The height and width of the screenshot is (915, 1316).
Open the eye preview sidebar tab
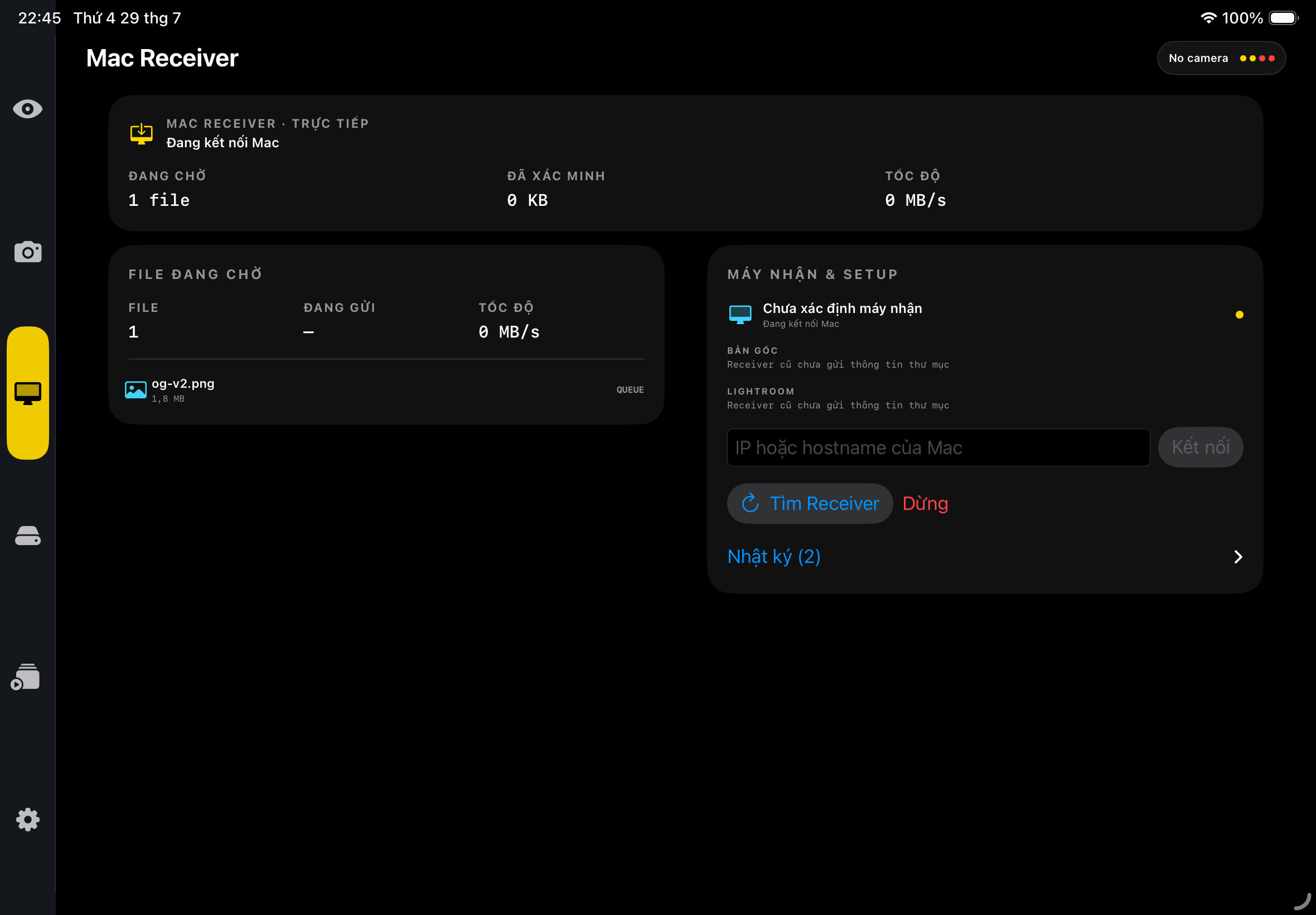(27, 109)
